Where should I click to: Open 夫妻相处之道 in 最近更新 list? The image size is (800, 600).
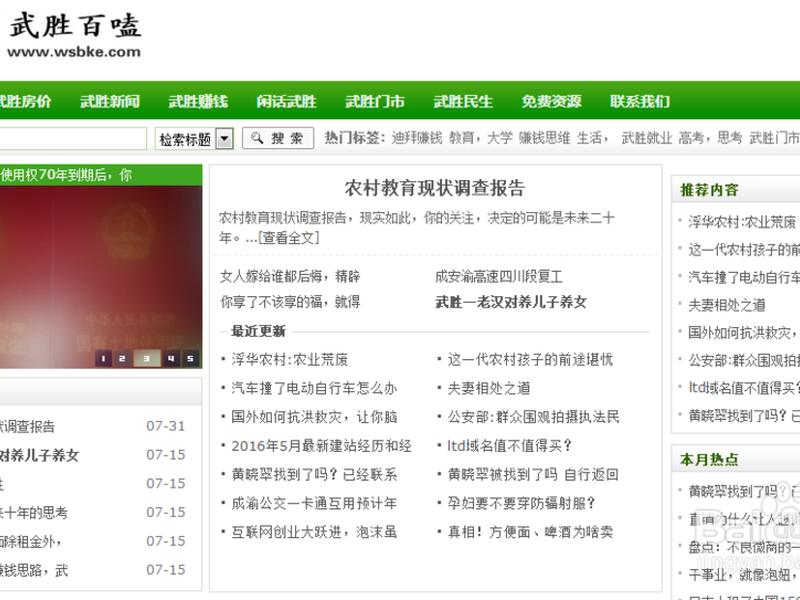point(489,388)
